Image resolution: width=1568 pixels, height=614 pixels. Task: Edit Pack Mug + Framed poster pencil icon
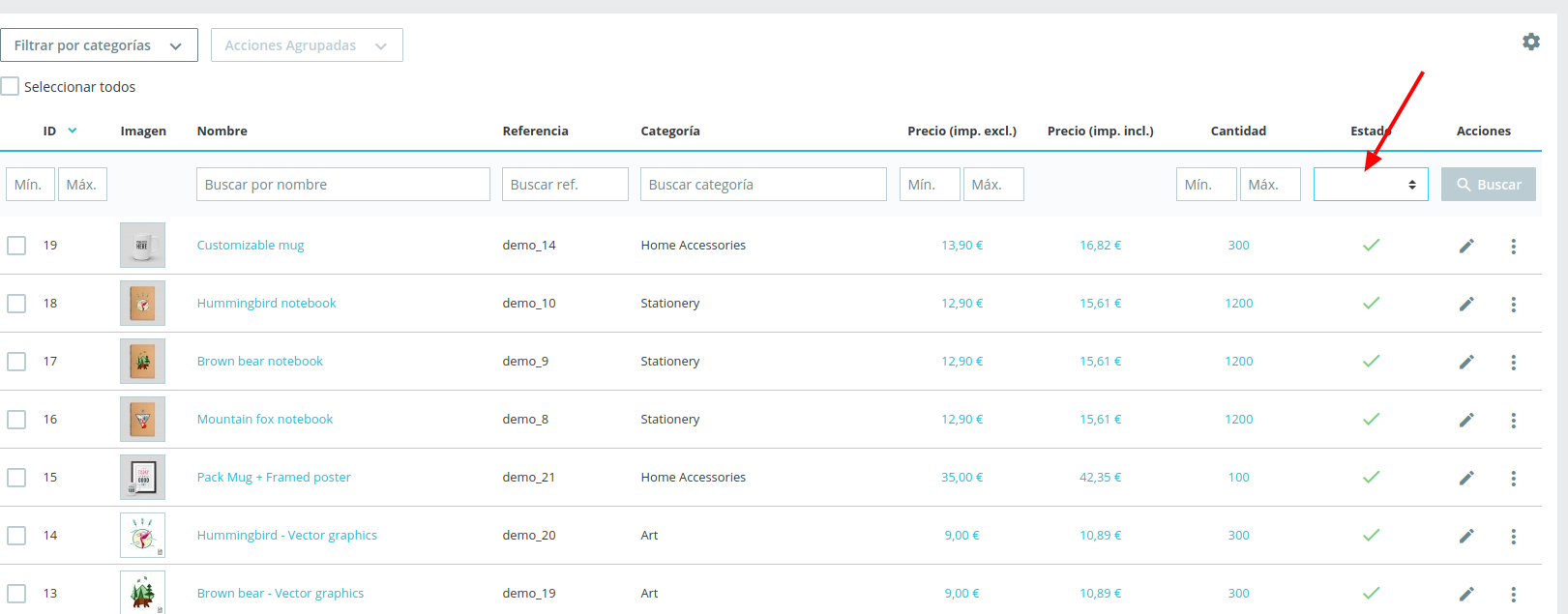click(1466, 478)
